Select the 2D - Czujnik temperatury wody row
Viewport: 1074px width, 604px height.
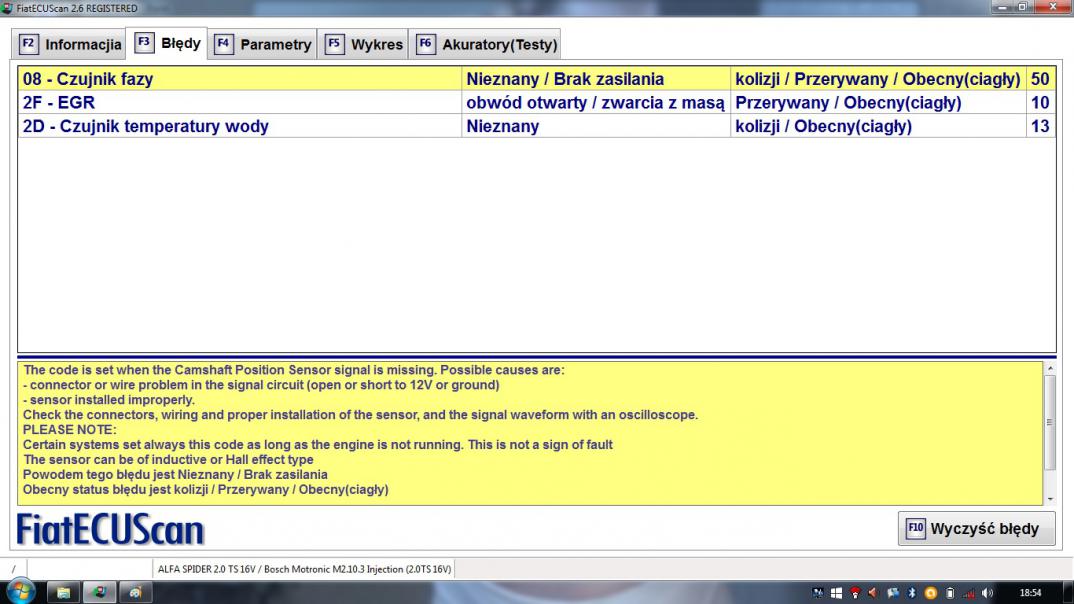536,126
